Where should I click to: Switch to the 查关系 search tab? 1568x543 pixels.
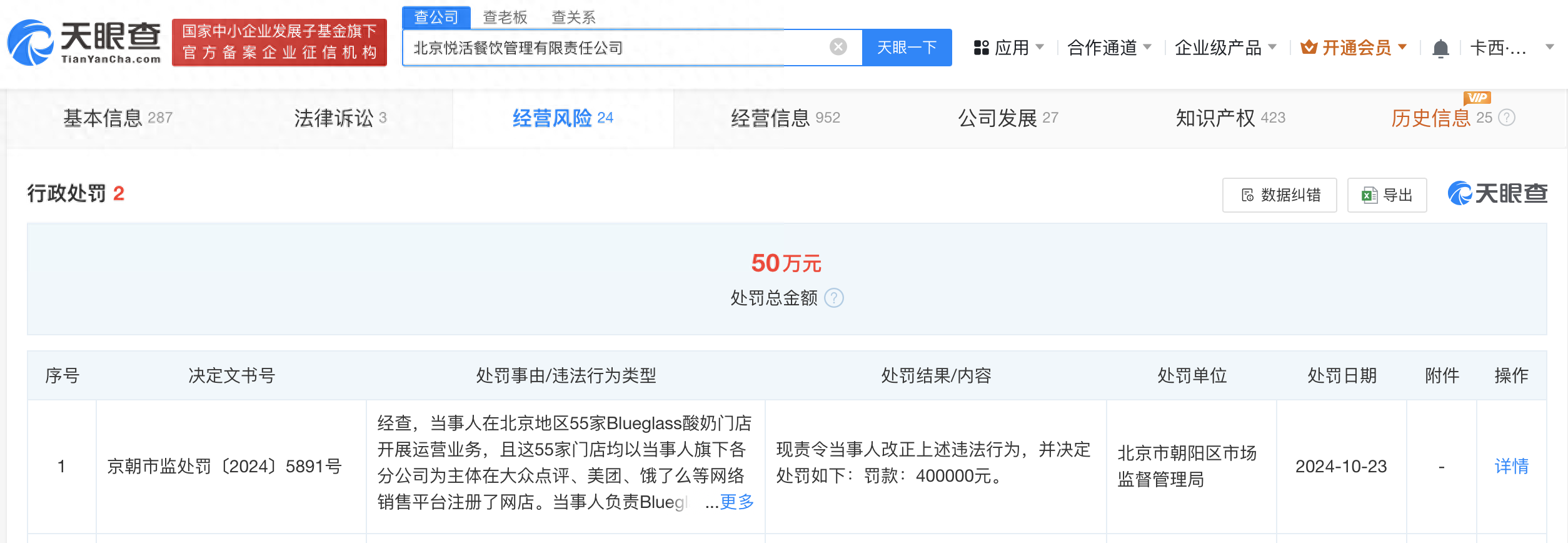[574, 17]
